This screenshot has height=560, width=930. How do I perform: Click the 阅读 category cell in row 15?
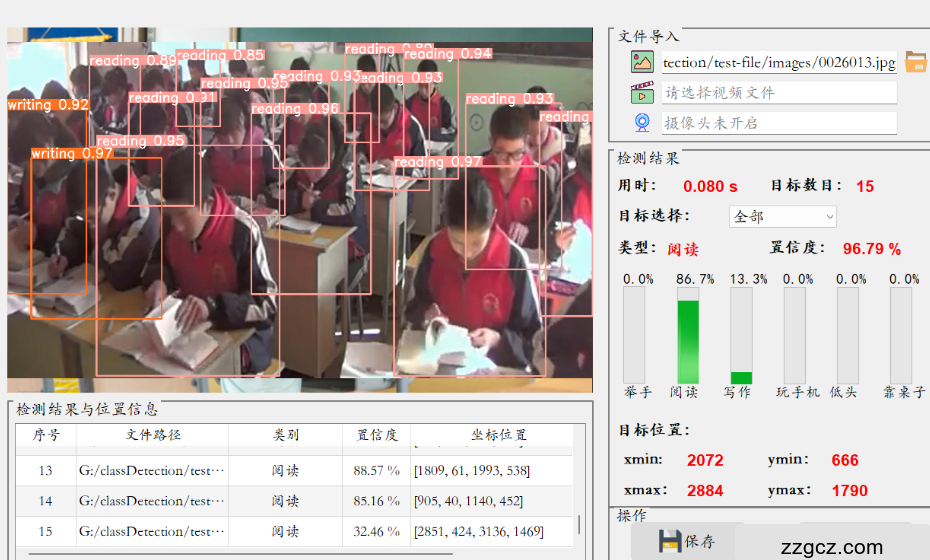(285, 532)
